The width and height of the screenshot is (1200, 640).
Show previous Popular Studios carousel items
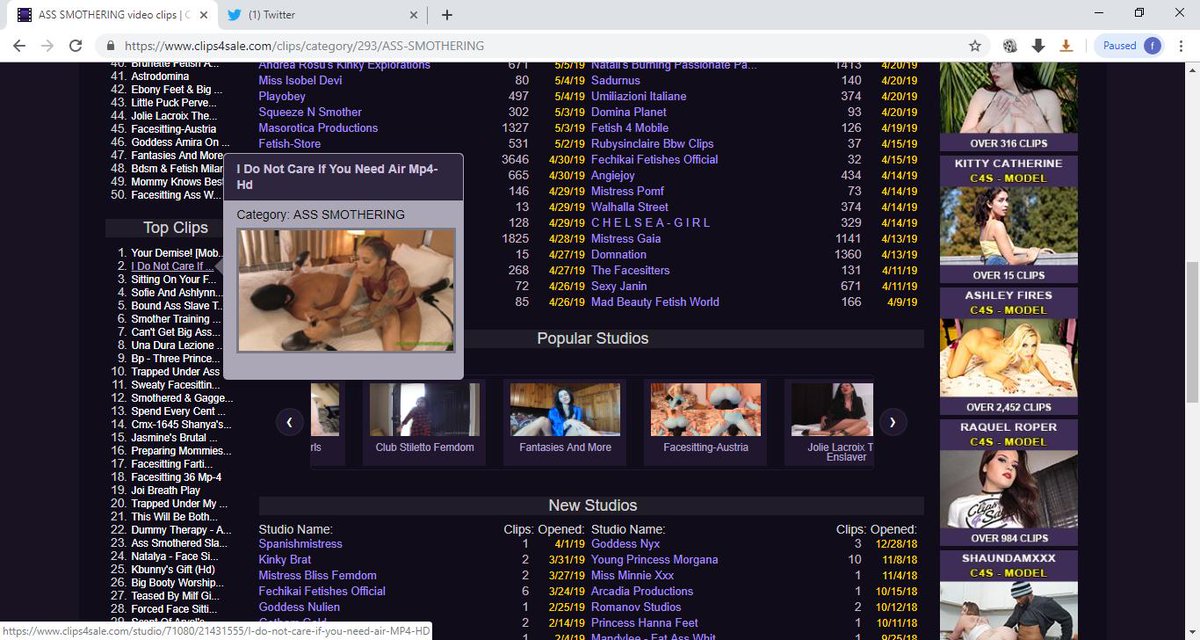click(289, 422)
